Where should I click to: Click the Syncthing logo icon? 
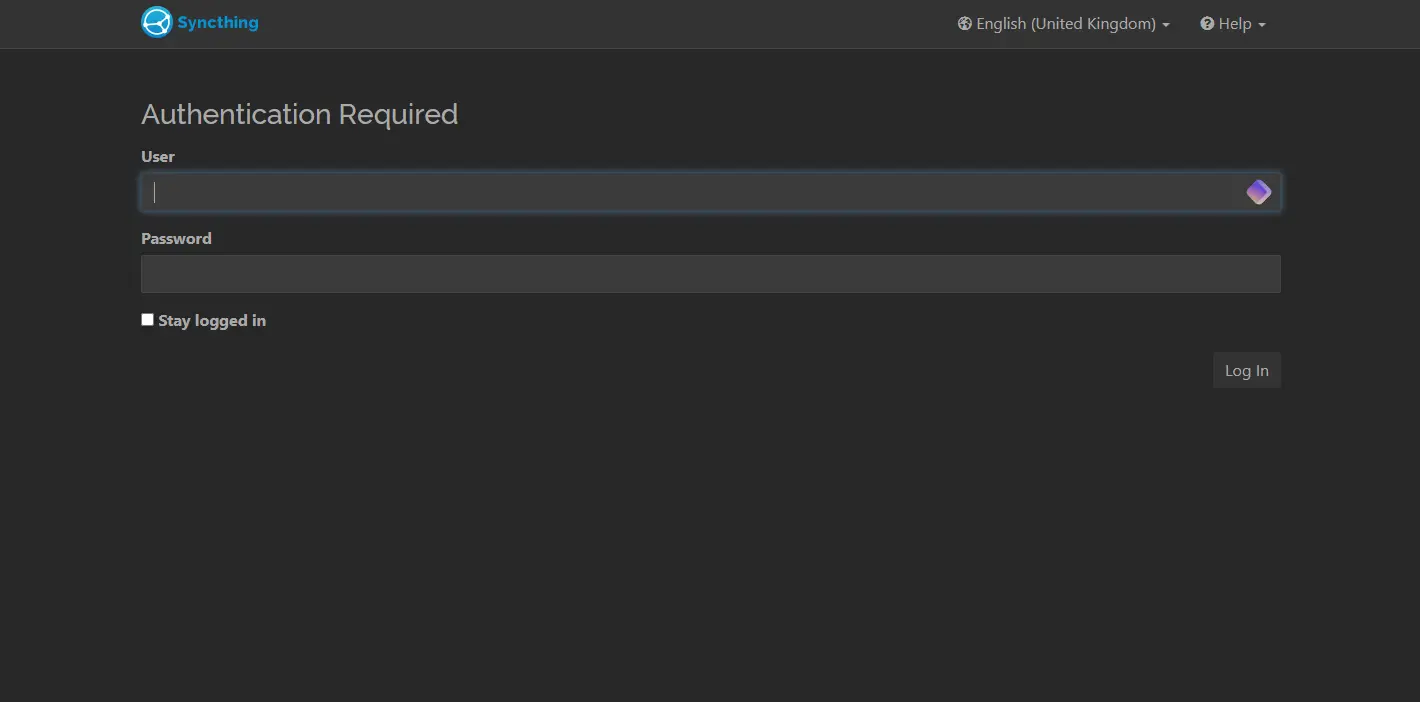pos(157,21)
